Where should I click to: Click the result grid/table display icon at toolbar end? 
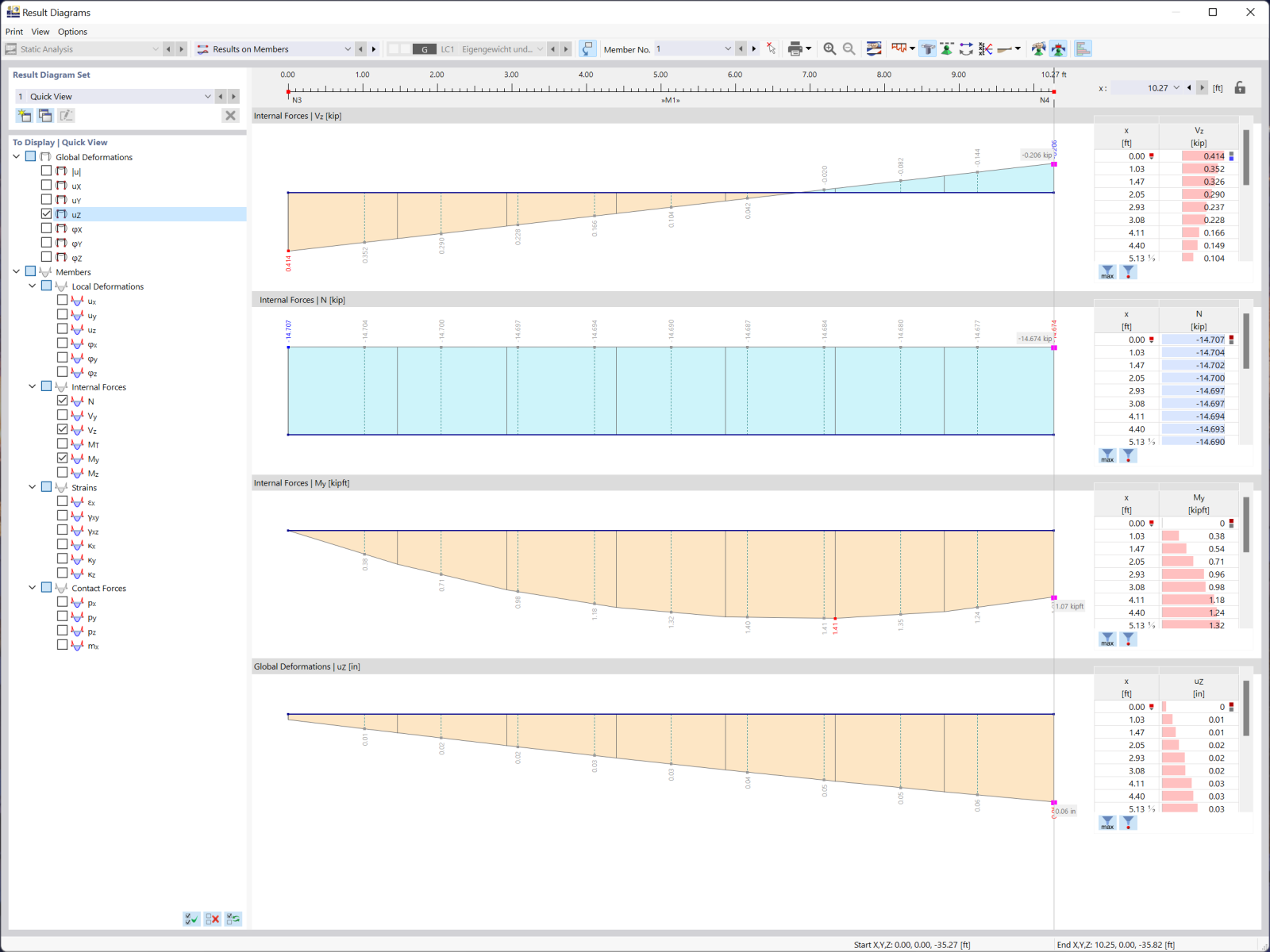[x=1082, y=48]
